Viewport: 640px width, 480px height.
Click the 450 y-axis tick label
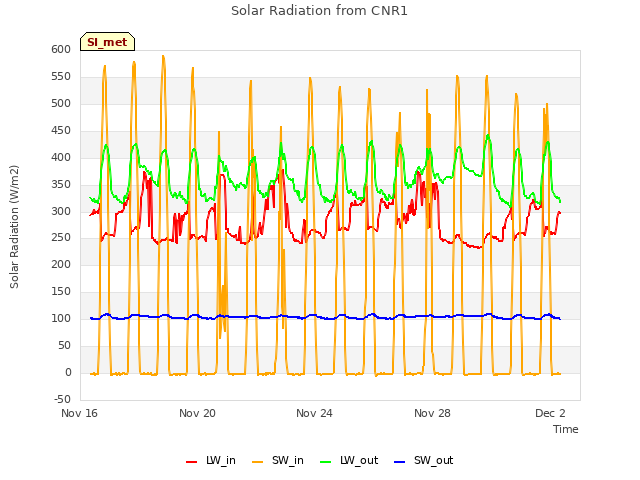(x=61, y=130)
